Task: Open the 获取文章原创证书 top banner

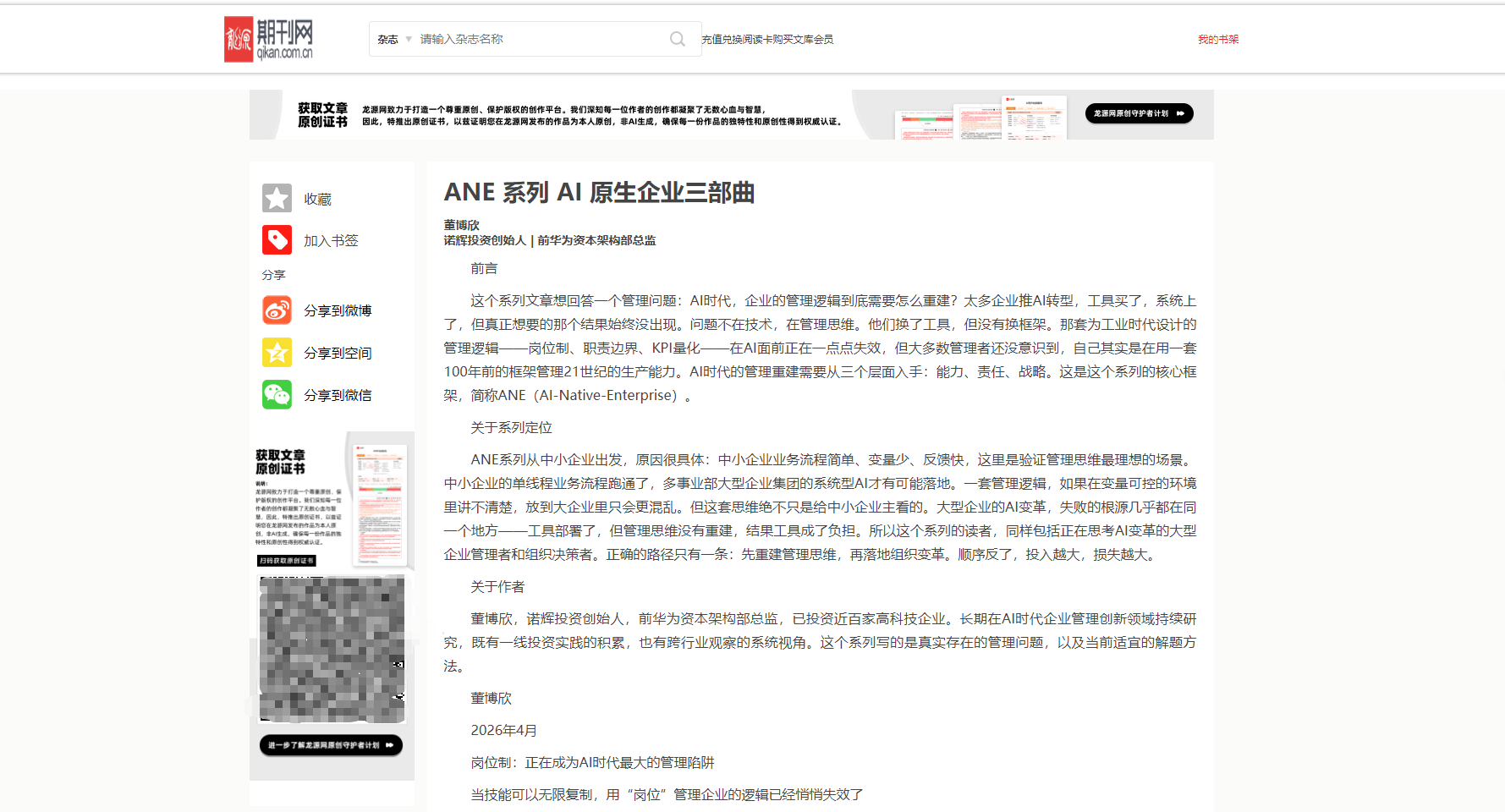Action: tap(731, 114)
